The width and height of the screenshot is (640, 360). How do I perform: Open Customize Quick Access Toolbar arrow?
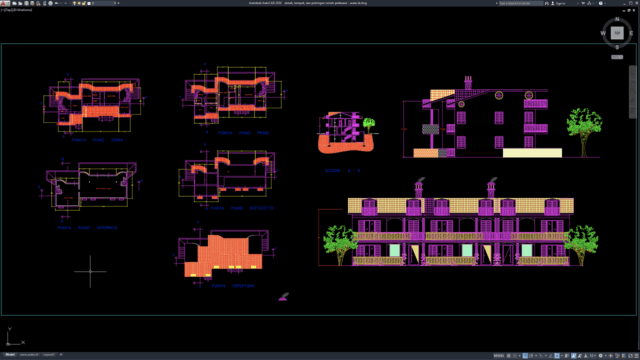click(x=118, y=3)
